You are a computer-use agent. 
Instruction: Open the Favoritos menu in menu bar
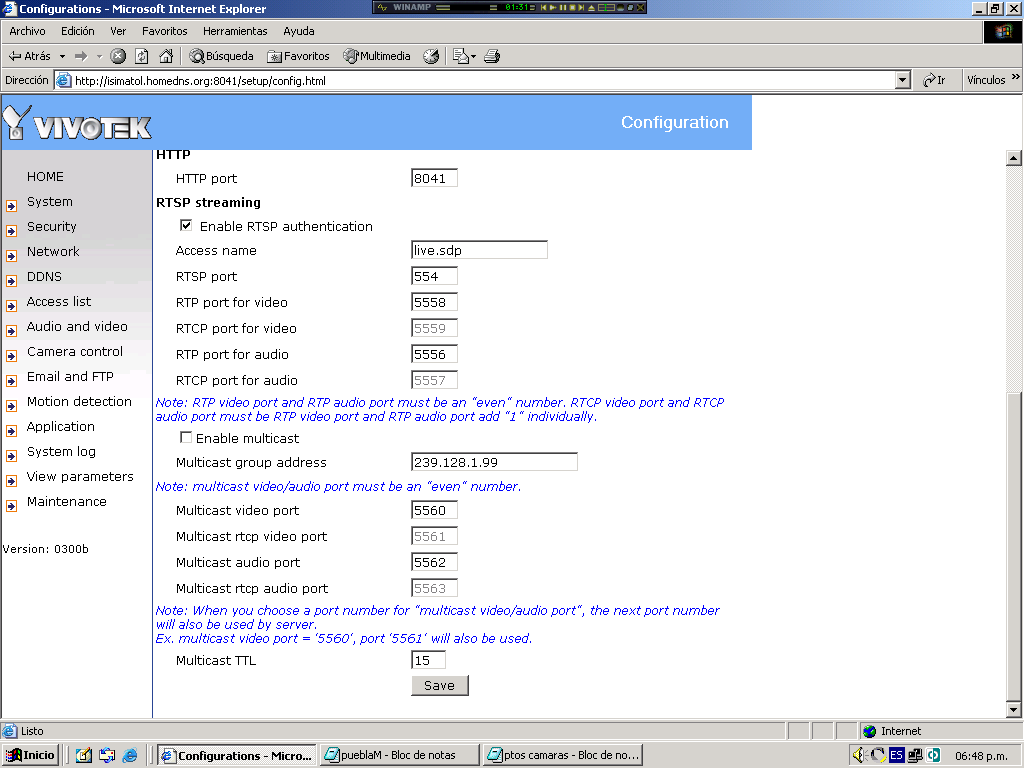click(x=164, y=31)
